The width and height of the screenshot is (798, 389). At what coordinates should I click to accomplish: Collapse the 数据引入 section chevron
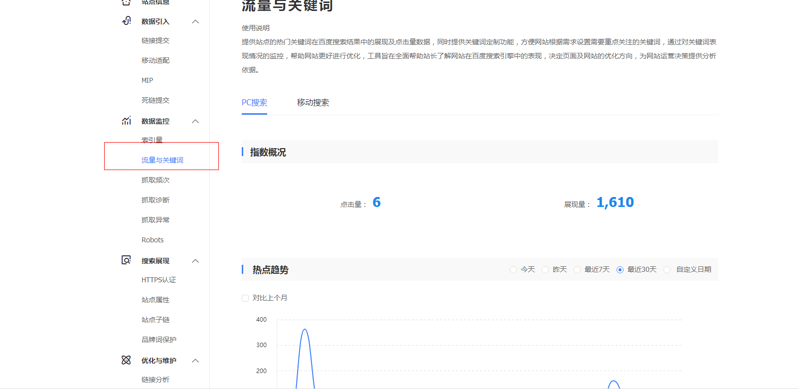tap(195, 21)
